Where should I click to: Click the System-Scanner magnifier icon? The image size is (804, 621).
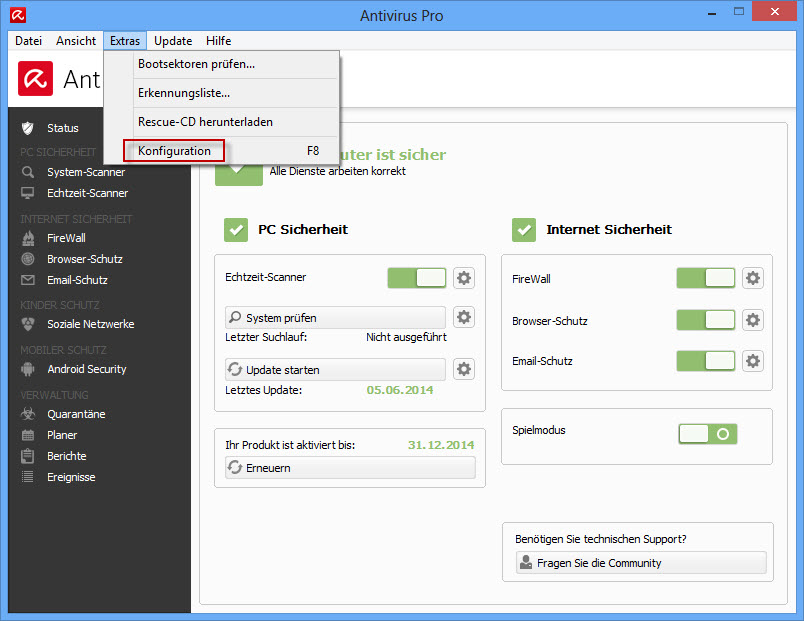tap(28, 172)
